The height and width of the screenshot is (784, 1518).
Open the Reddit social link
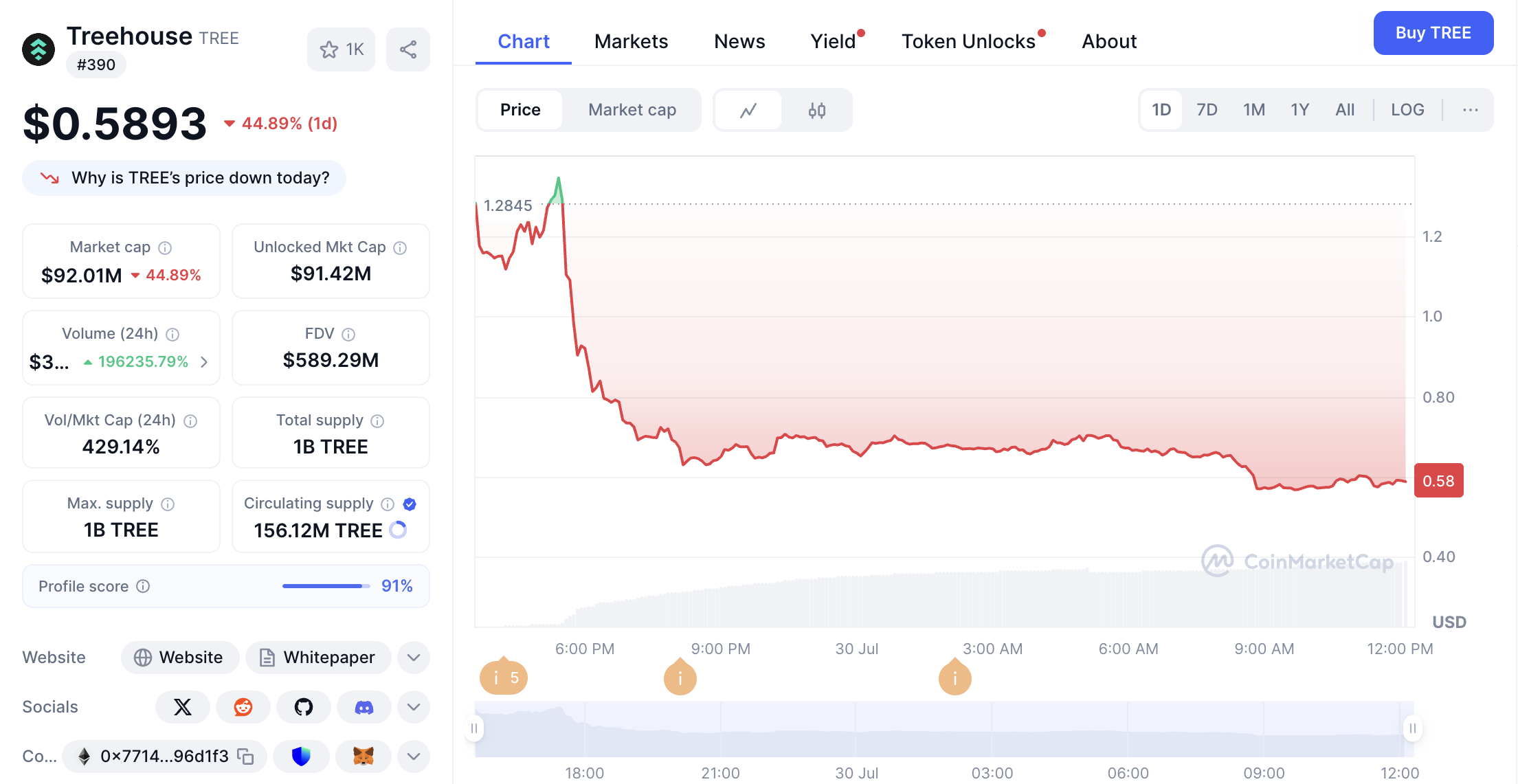(243, 707)
